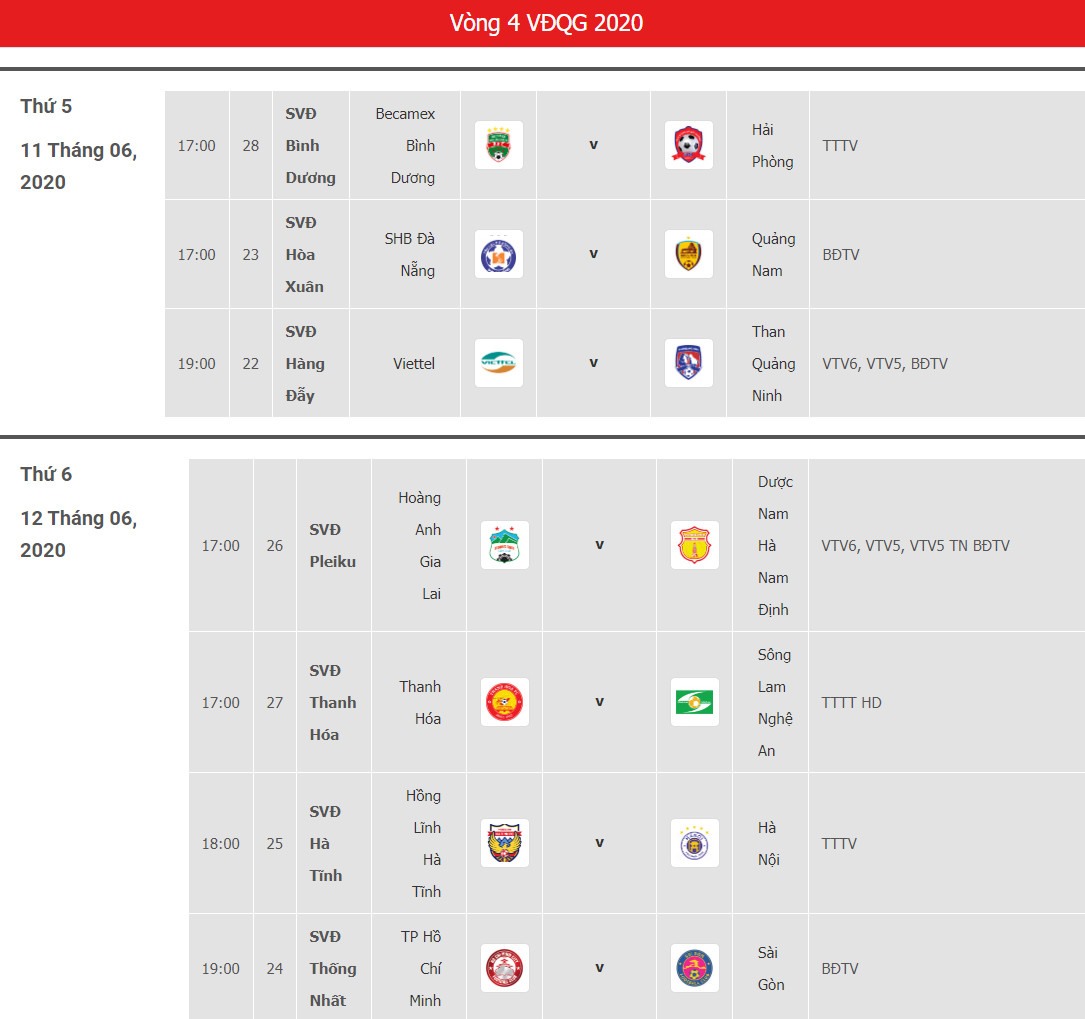
Task: Click the Sông Lam Nghệ An logo
Action: point(695,702)
